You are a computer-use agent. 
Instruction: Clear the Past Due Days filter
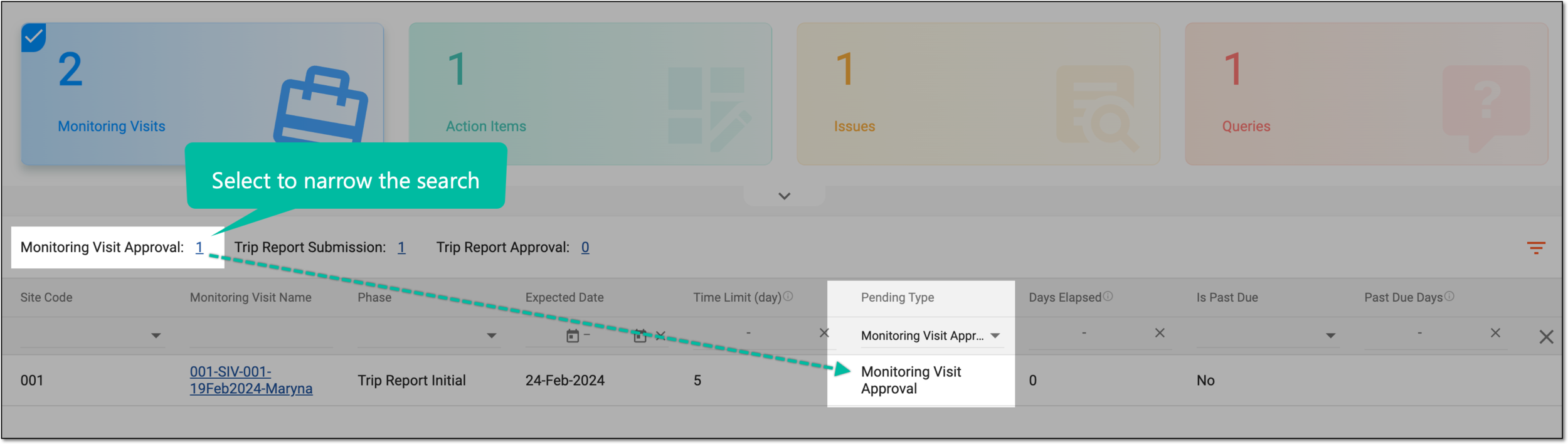(x=1495, y=334)
